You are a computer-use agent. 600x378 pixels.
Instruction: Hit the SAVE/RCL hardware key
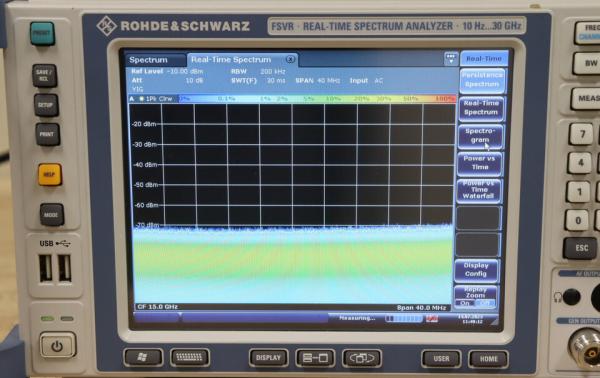point(45,75)
